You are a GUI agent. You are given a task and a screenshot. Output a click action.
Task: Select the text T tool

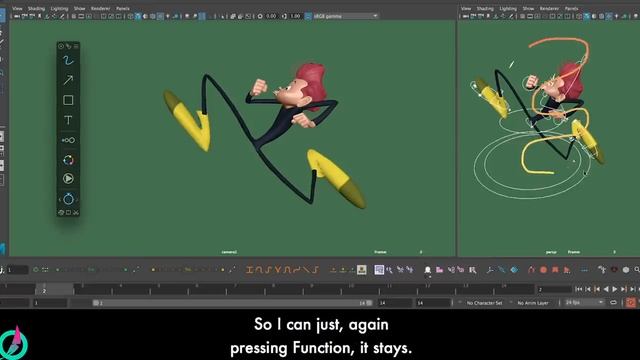click(x=68, y=120)
